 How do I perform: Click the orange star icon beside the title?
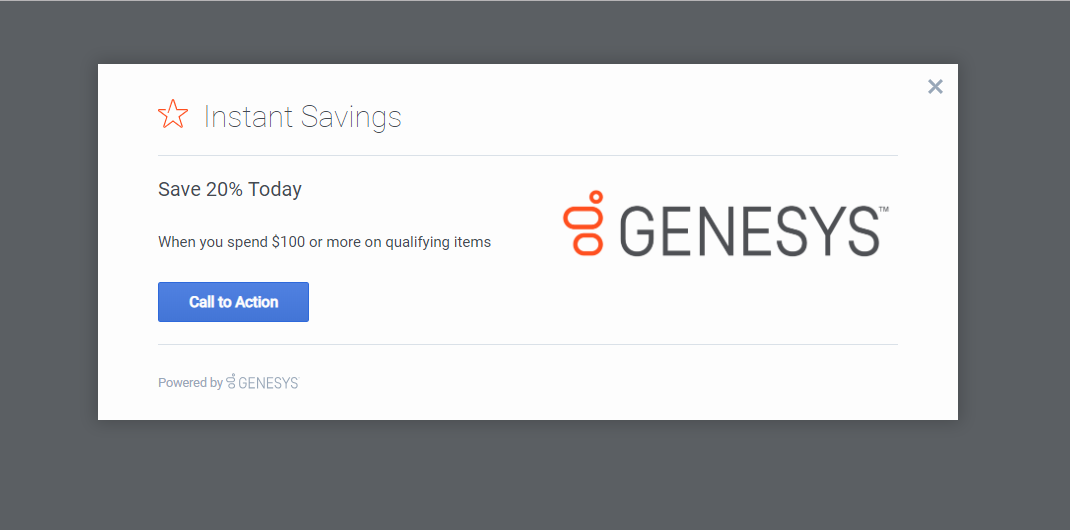click(173, 115)
